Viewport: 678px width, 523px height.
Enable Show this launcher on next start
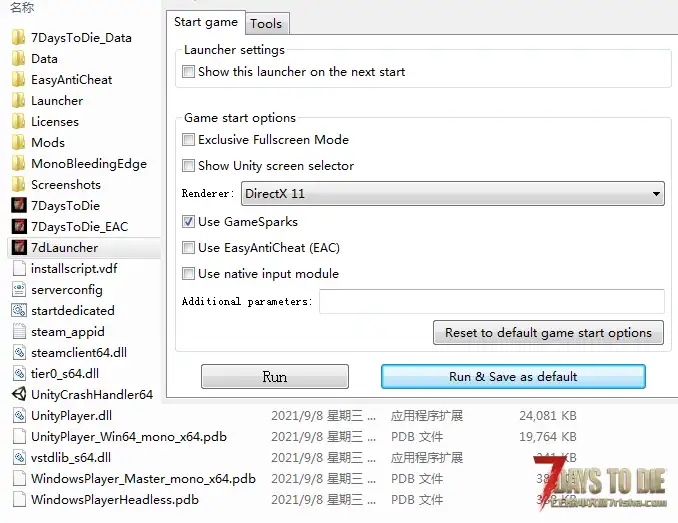coord(189,72)
